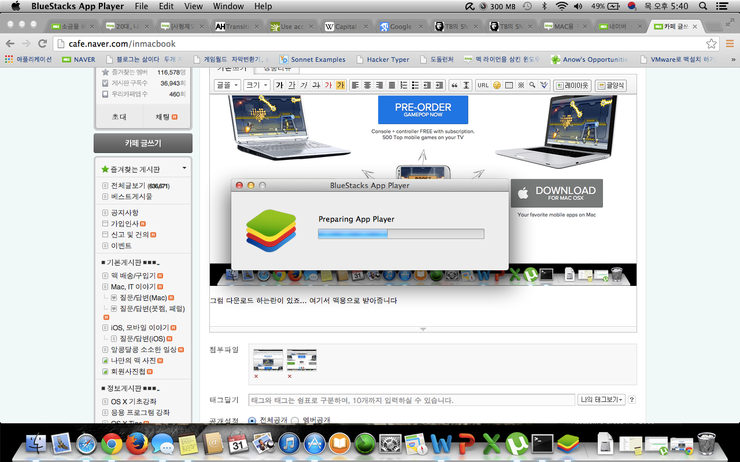The height and width of the screenshot is (462, 740).
Task: Select the 전체공개 radio button
Action: click(x=252, y=420)
